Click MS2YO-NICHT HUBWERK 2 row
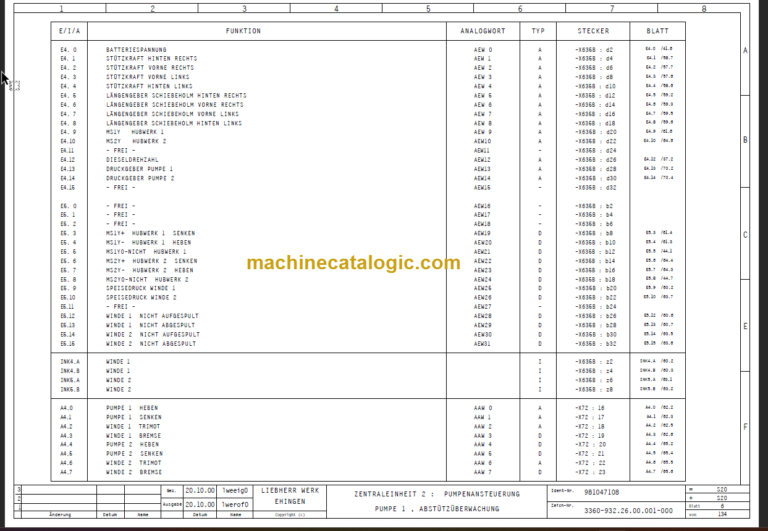Screen dimensions: 768x531 tap(147, 280)
